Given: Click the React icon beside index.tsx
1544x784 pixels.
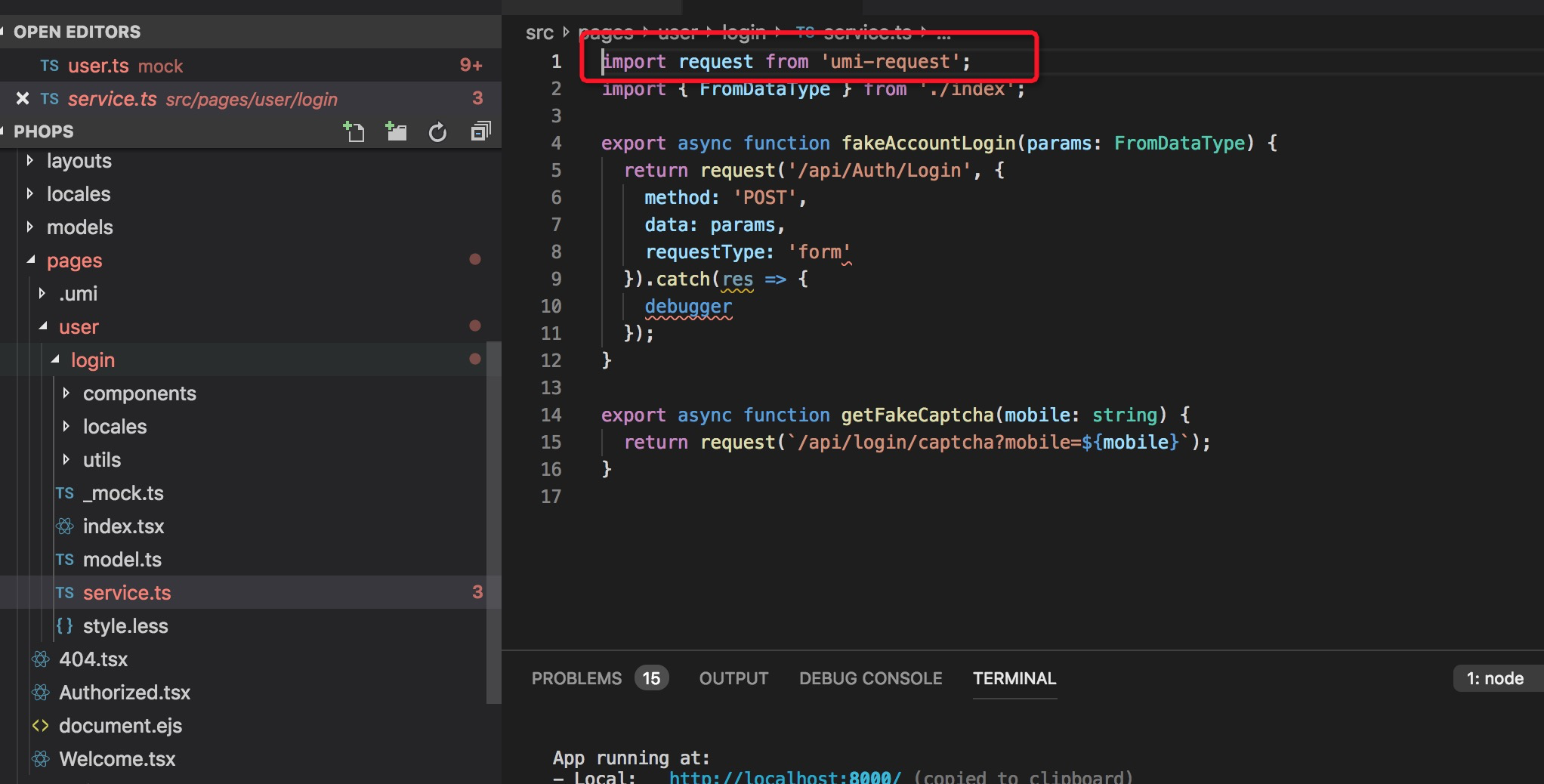Looking at the screenshot, I should point(65,526).
